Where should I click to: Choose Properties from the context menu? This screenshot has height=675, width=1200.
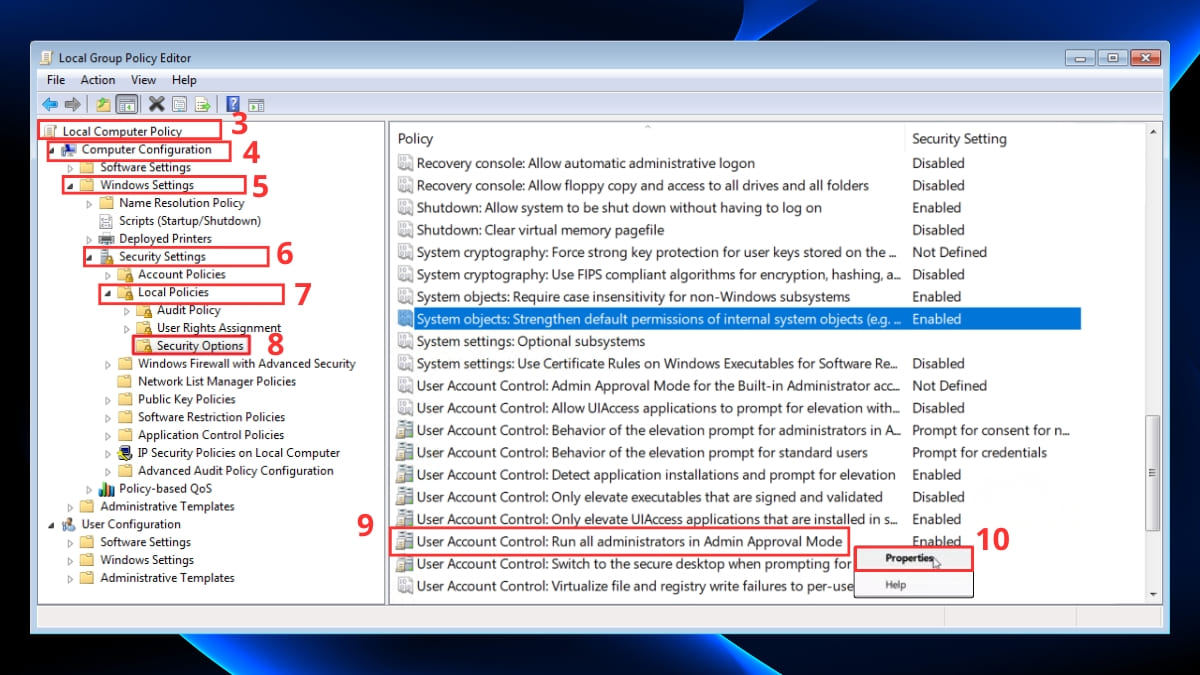click(910, 559)
